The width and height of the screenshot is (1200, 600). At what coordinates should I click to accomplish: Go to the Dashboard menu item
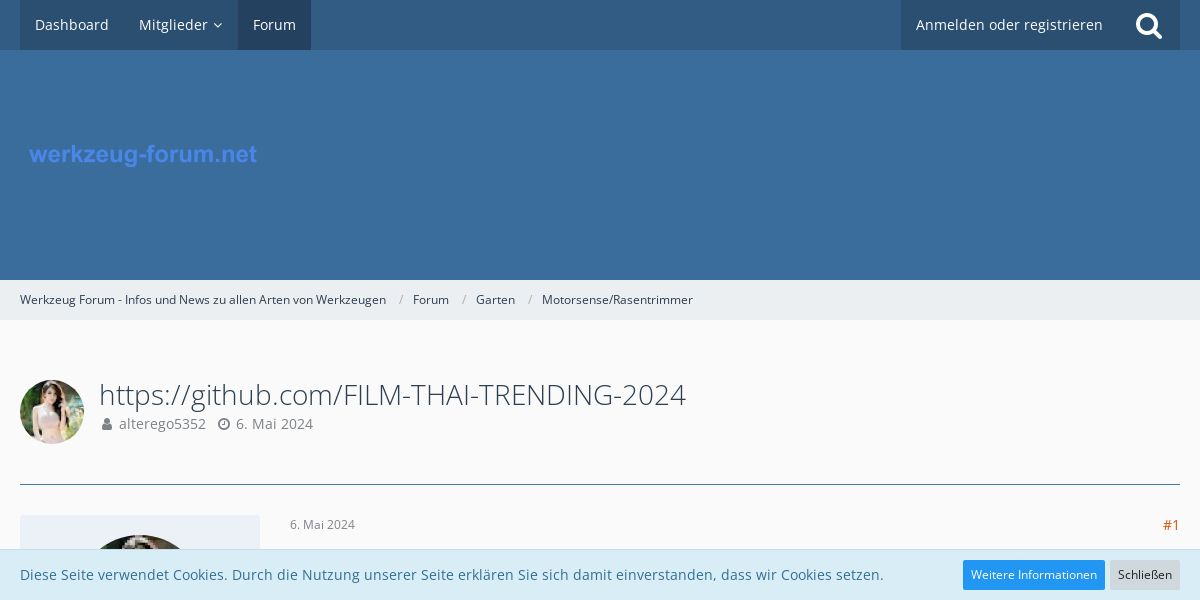pyautogui.click(x=72, y=25)
